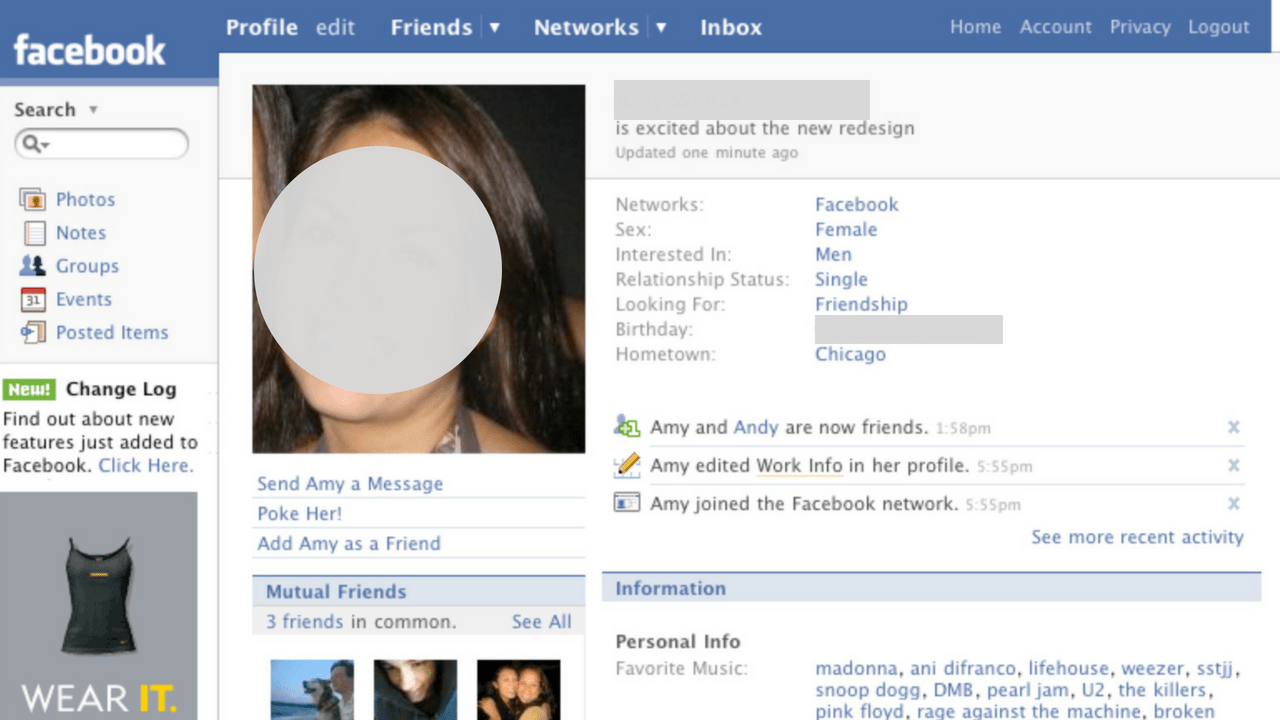Screen dimensions: 1280x720
Task: Click Poke Her!
Action: (299, 513)
